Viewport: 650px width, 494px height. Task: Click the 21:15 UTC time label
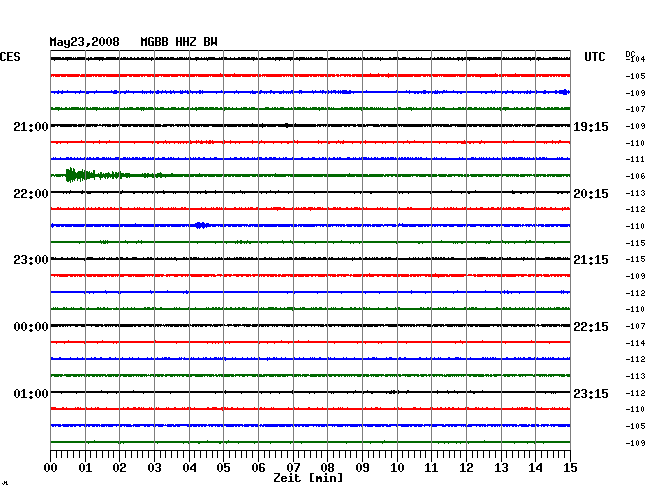[x=591, y=260]
